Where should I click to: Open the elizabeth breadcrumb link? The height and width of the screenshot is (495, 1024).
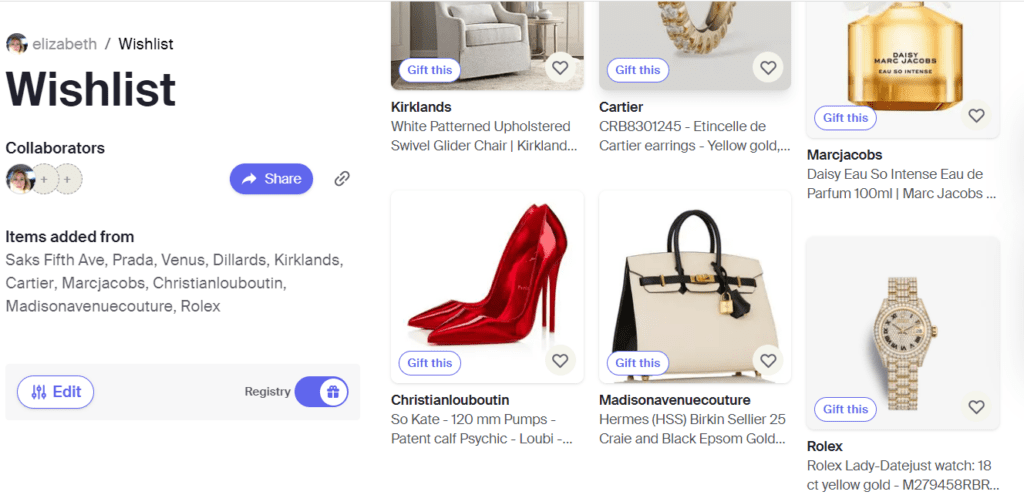point(64,44)
